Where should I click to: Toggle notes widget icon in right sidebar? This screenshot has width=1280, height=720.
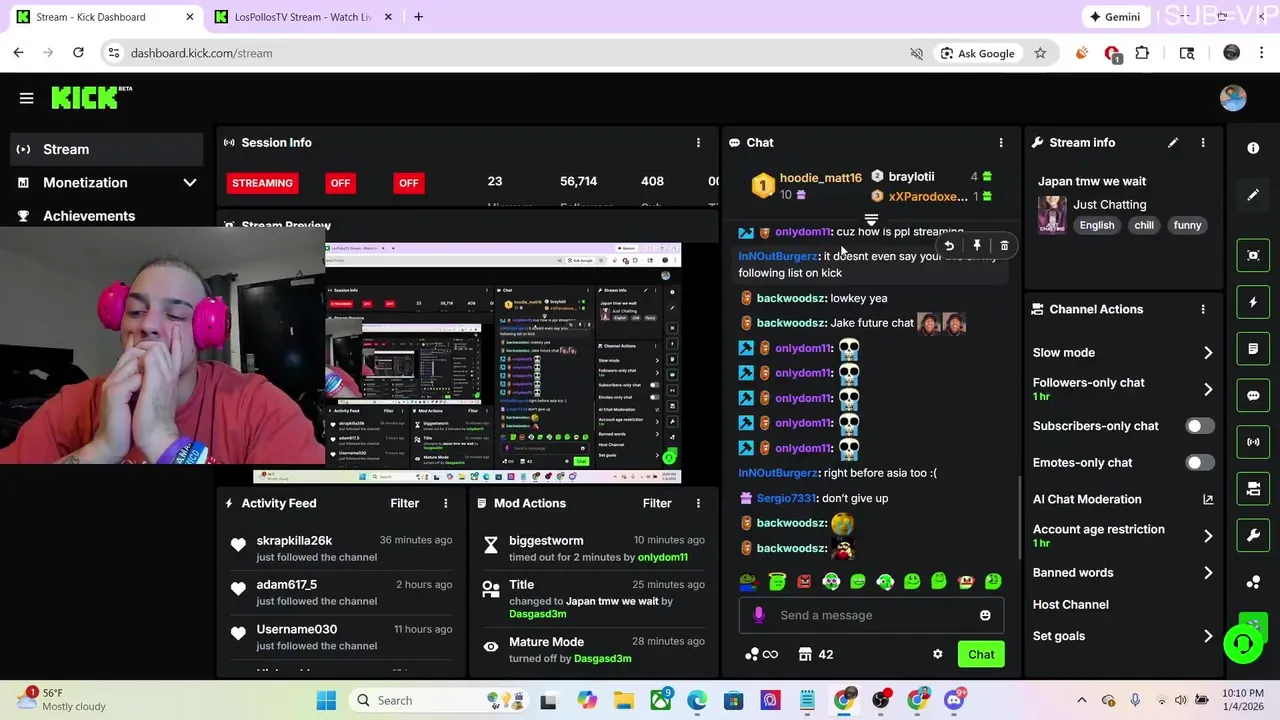click(x=1253, y=349)
